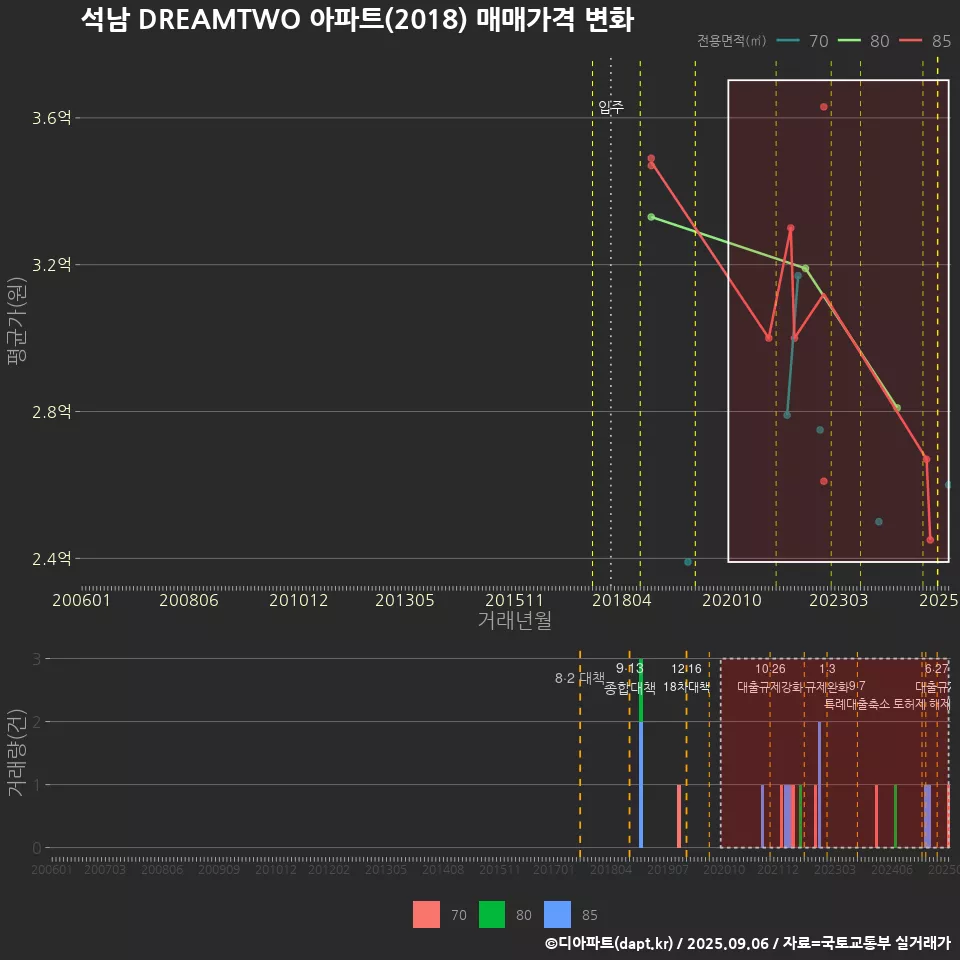The width and height of the screenshot is (960, 960).
Task: Click the '10·26' date label in volume chart
Action: coord(770,669)
